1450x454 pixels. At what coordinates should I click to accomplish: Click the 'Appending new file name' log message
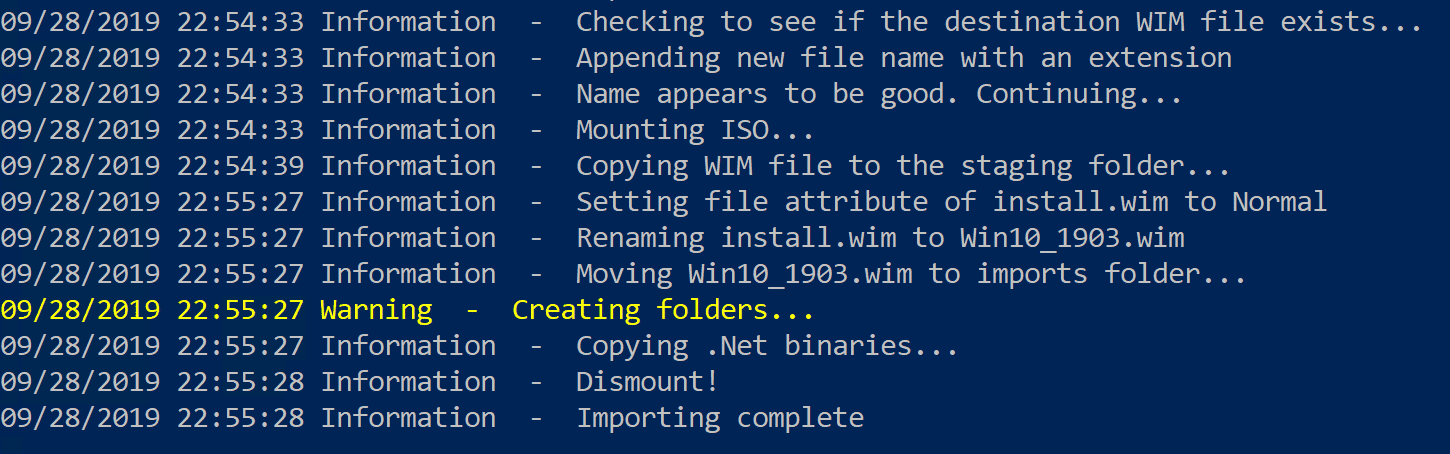point(904,58)
